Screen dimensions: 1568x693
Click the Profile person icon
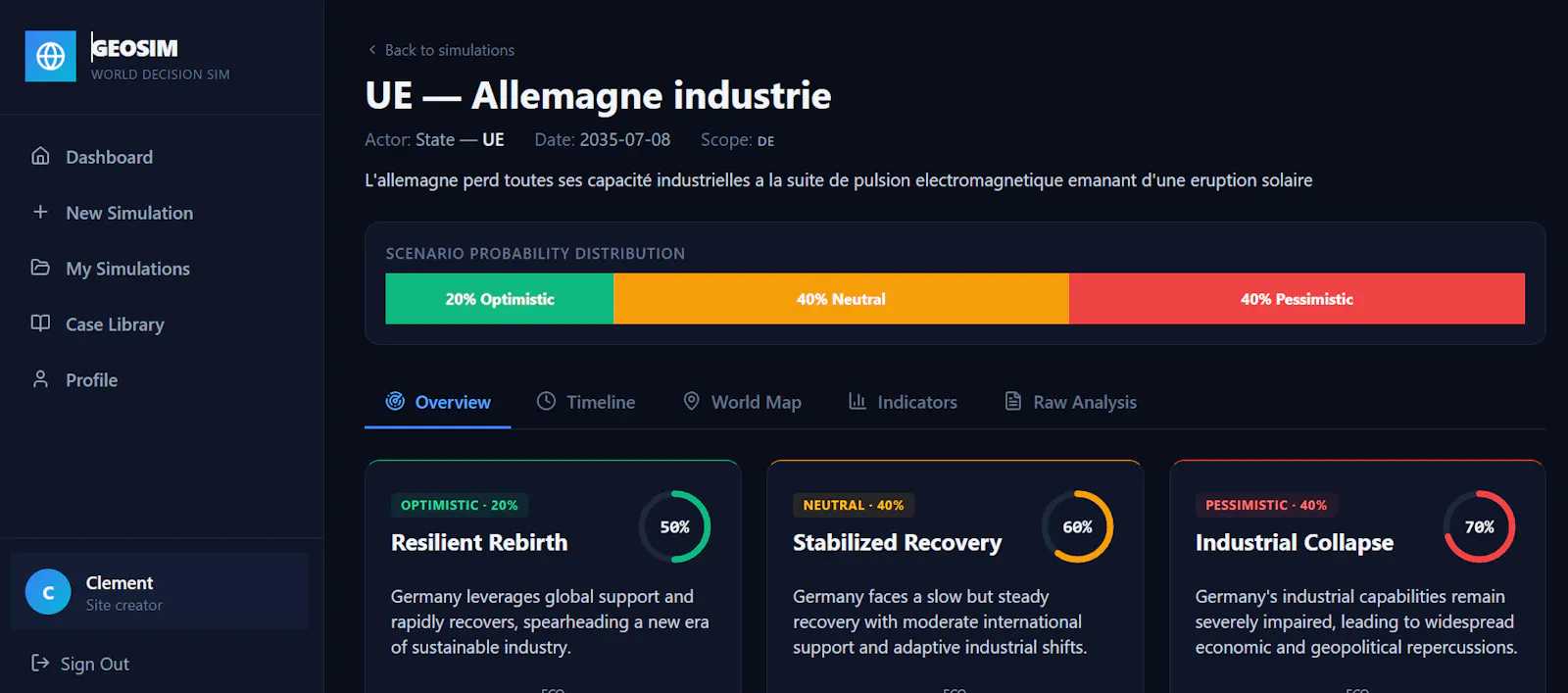click(x=40, y=379)
